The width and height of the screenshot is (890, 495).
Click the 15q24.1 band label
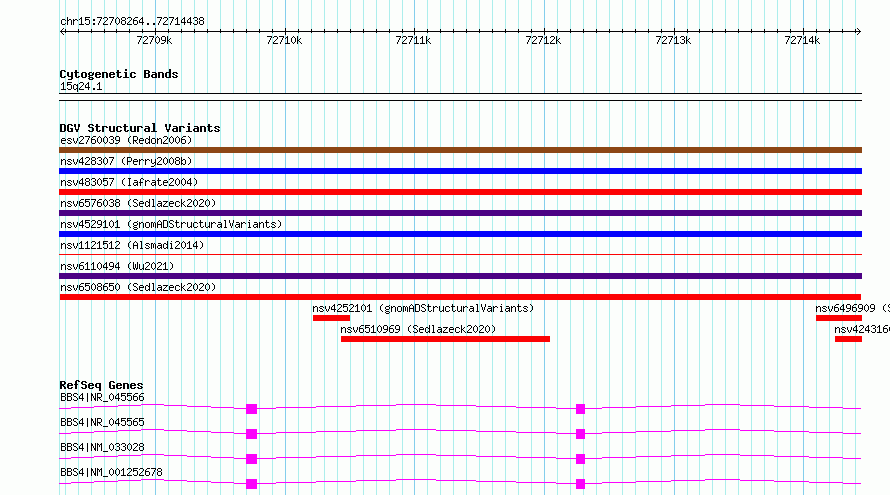pyautogui.click(x=81, y=87)
